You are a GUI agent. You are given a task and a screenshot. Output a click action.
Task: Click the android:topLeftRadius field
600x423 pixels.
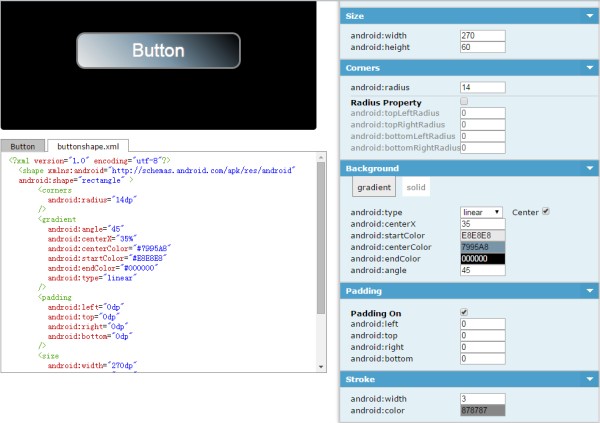(483, 113)
